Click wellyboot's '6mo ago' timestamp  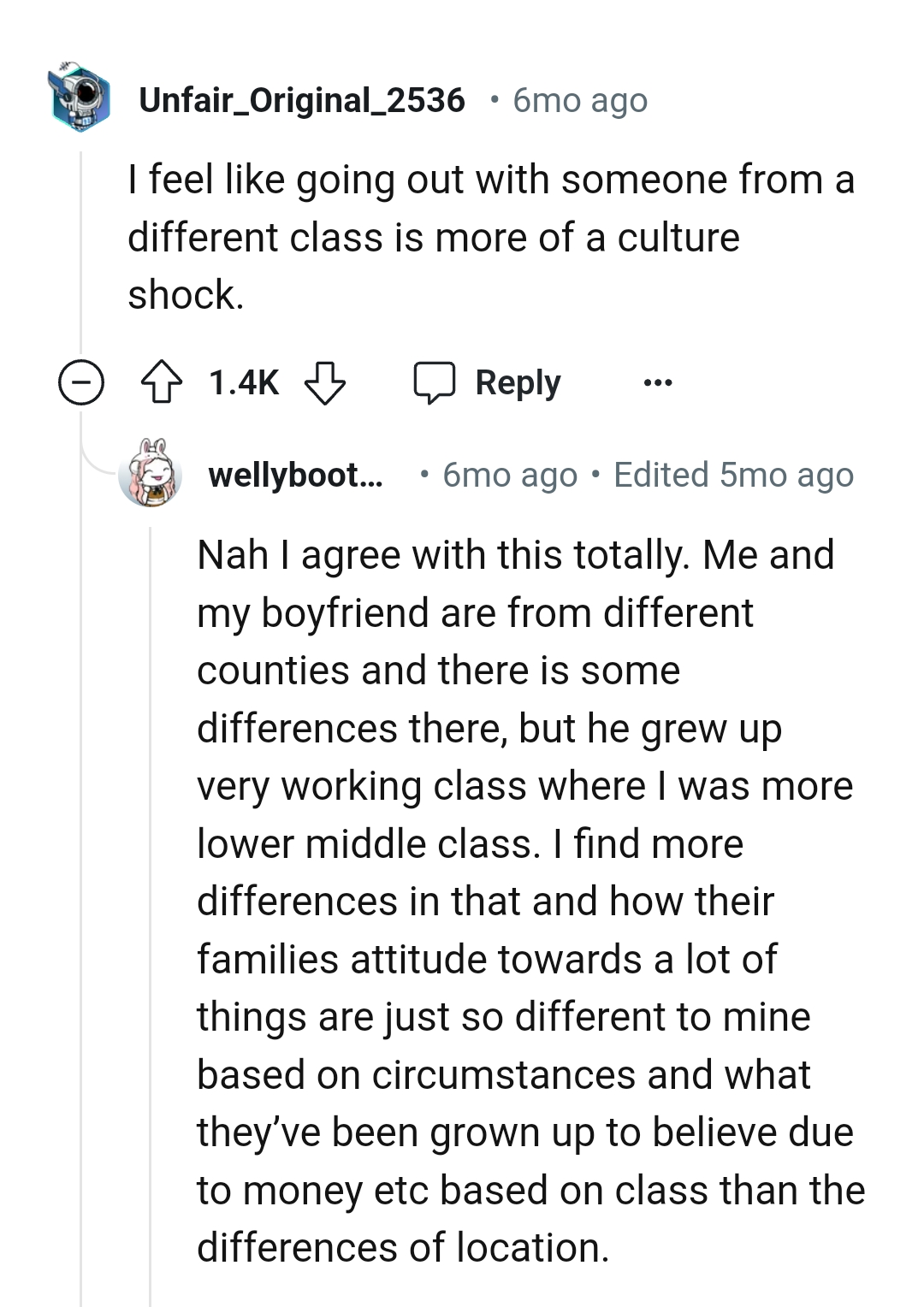click(x=510, y=475)
